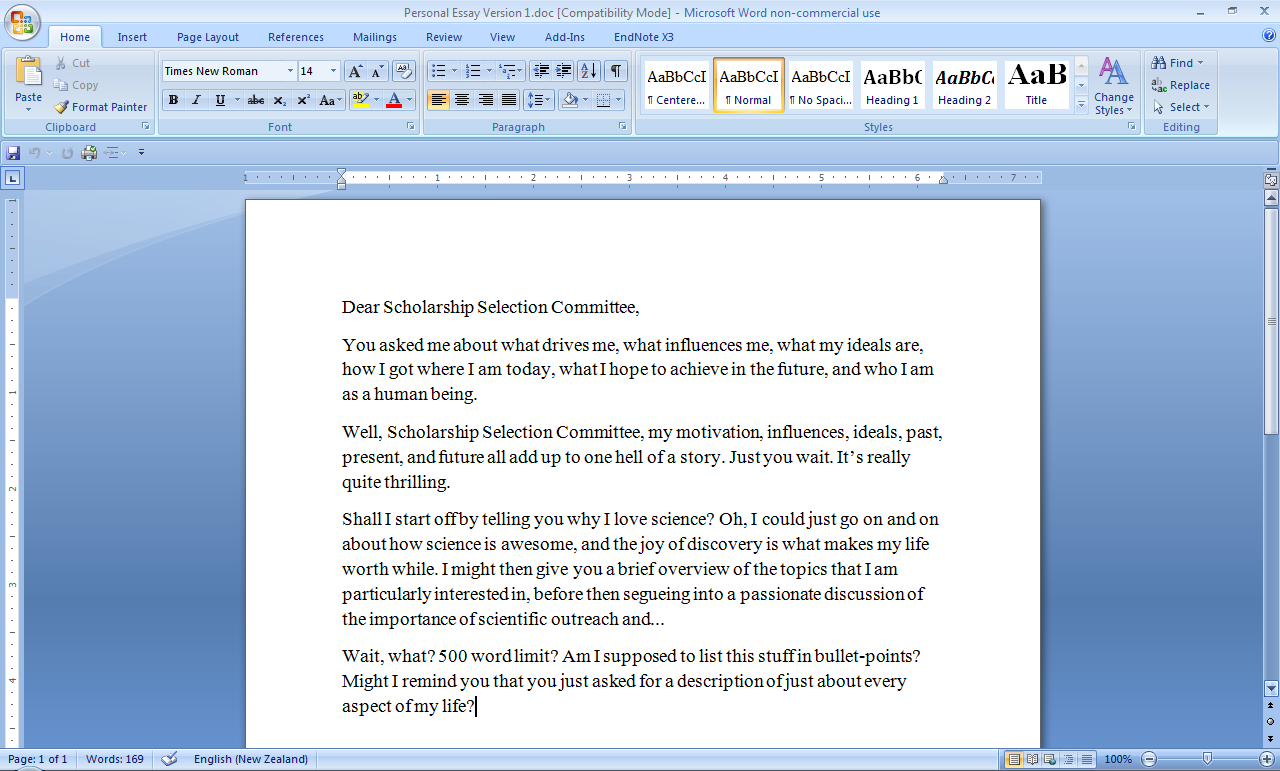Viewport: 1280px width, 771px height.
Task: Click Words: 169 in status bar
Action: pyautogui.click(x=114, y=759)
